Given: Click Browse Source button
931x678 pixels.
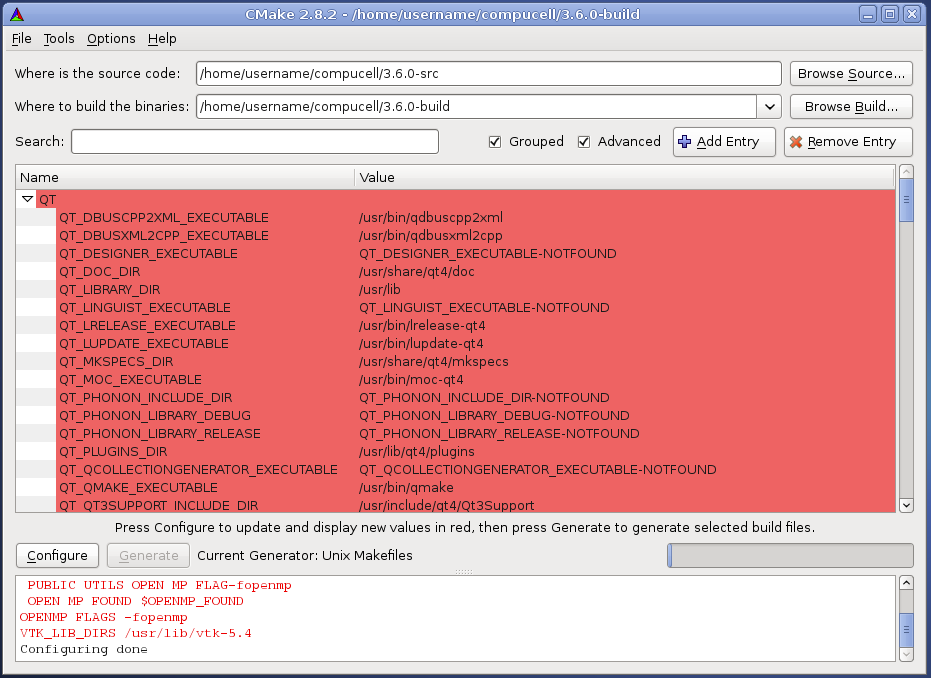Looking at the screenshot, I should pyautogui.click(x=850, y=74).
